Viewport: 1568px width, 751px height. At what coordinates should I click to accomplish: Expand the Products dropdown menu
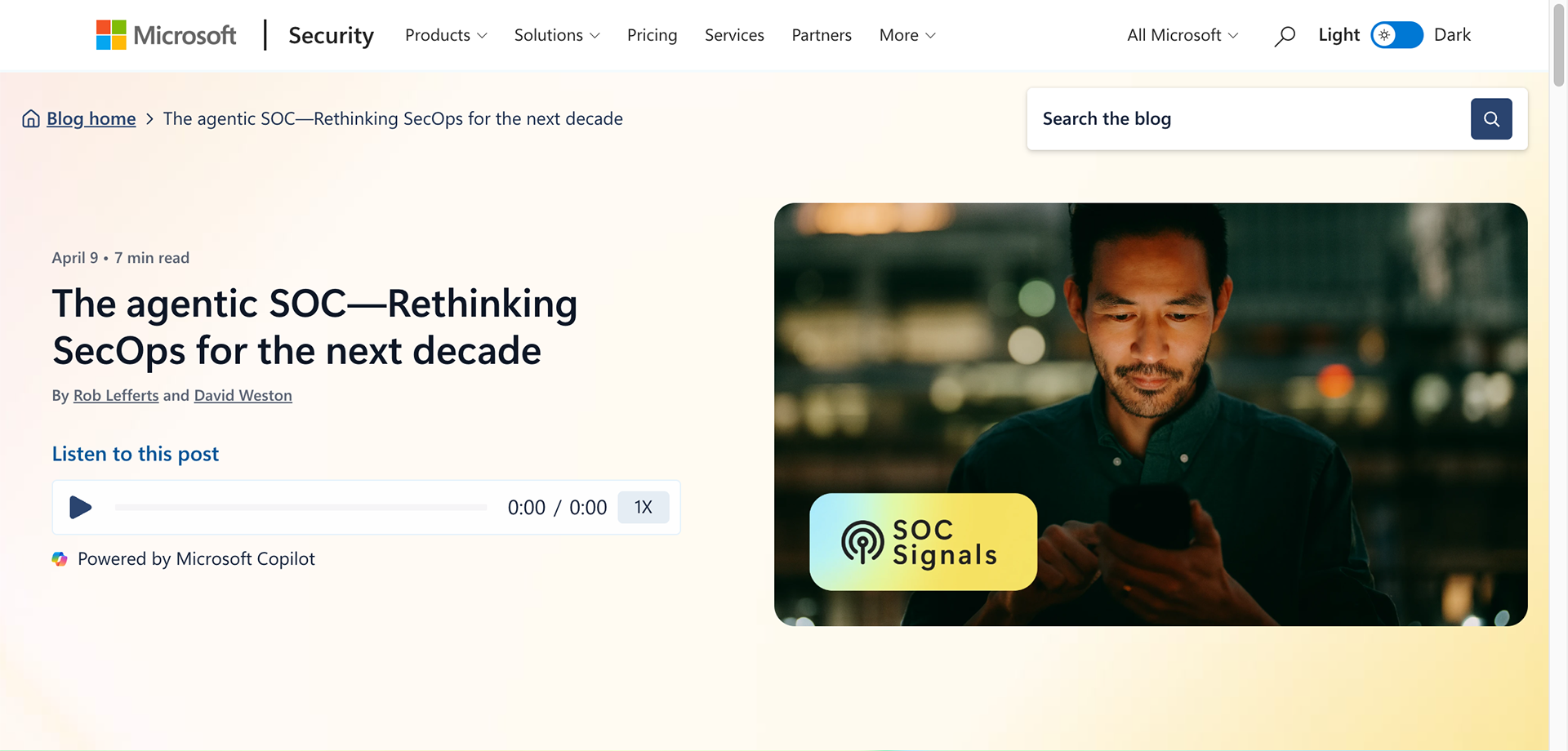pos(446,35)
